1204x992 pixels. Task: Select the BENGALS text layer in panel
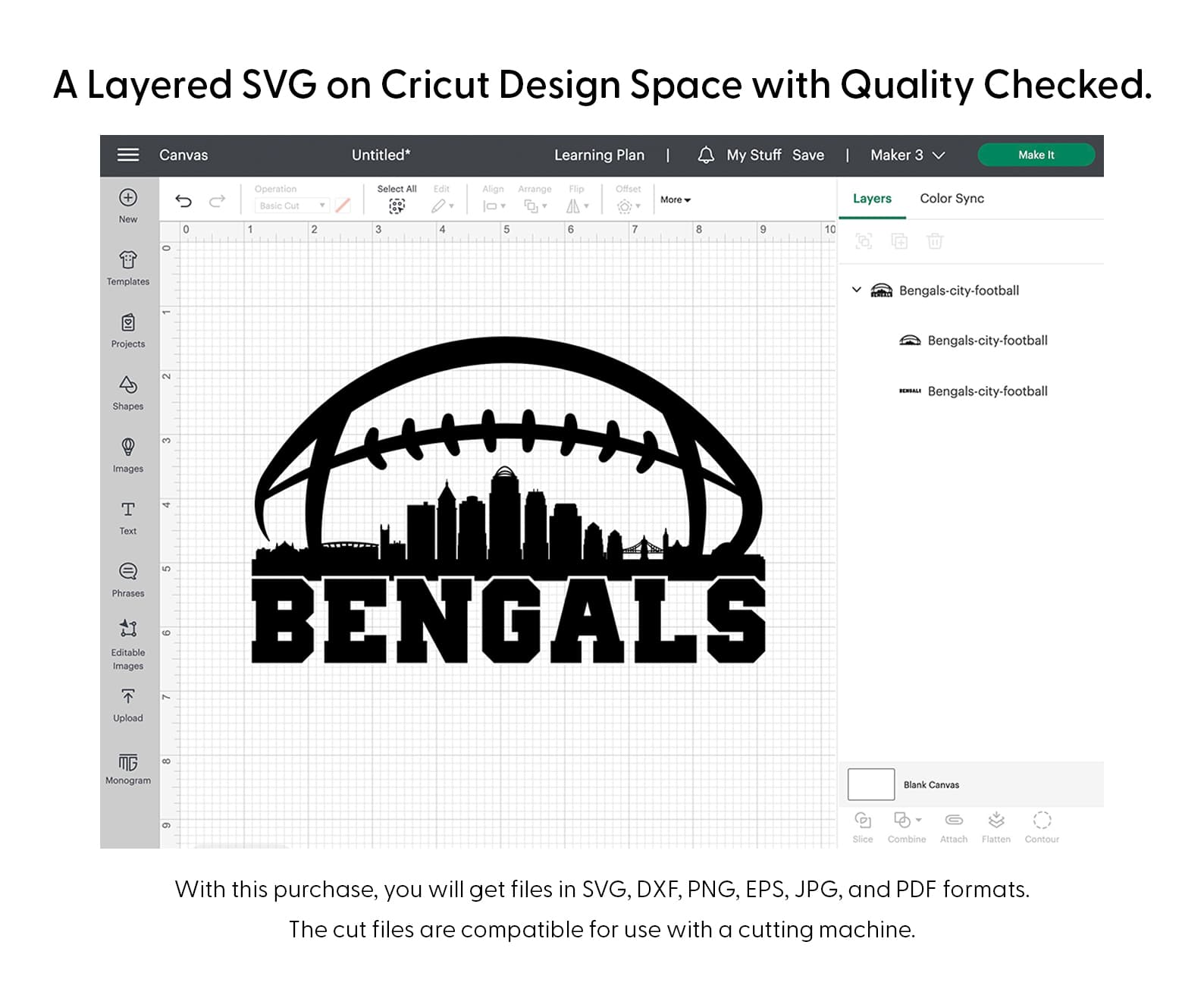click(986, 391)
